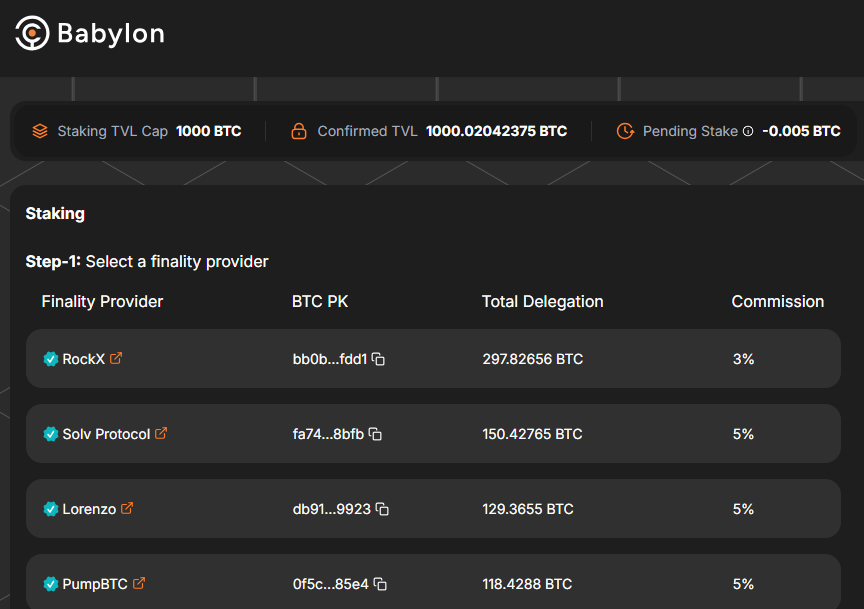Click the Confirmed TVL lock icon

299,131
